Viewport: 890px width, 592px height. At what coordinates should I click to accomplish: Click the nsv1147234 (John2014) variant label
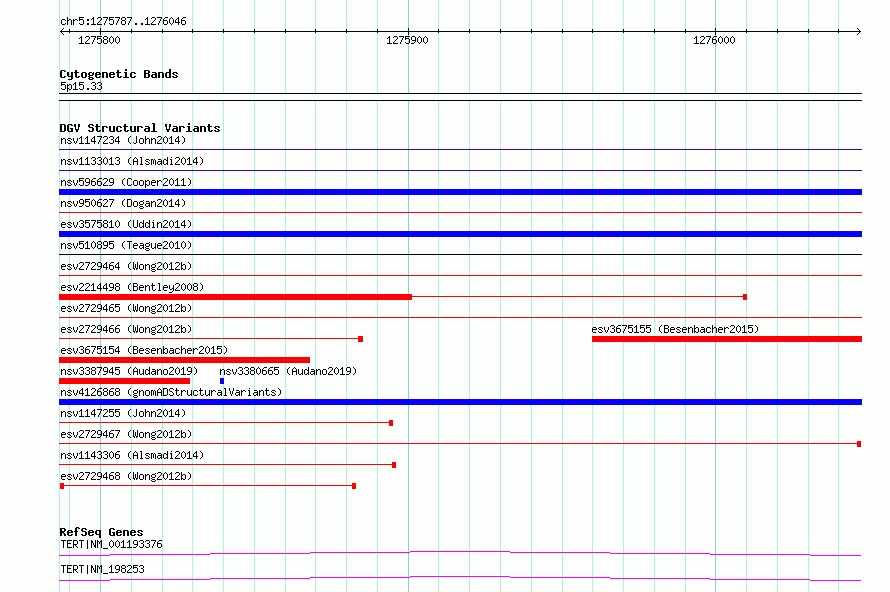[x=123, y=140]
